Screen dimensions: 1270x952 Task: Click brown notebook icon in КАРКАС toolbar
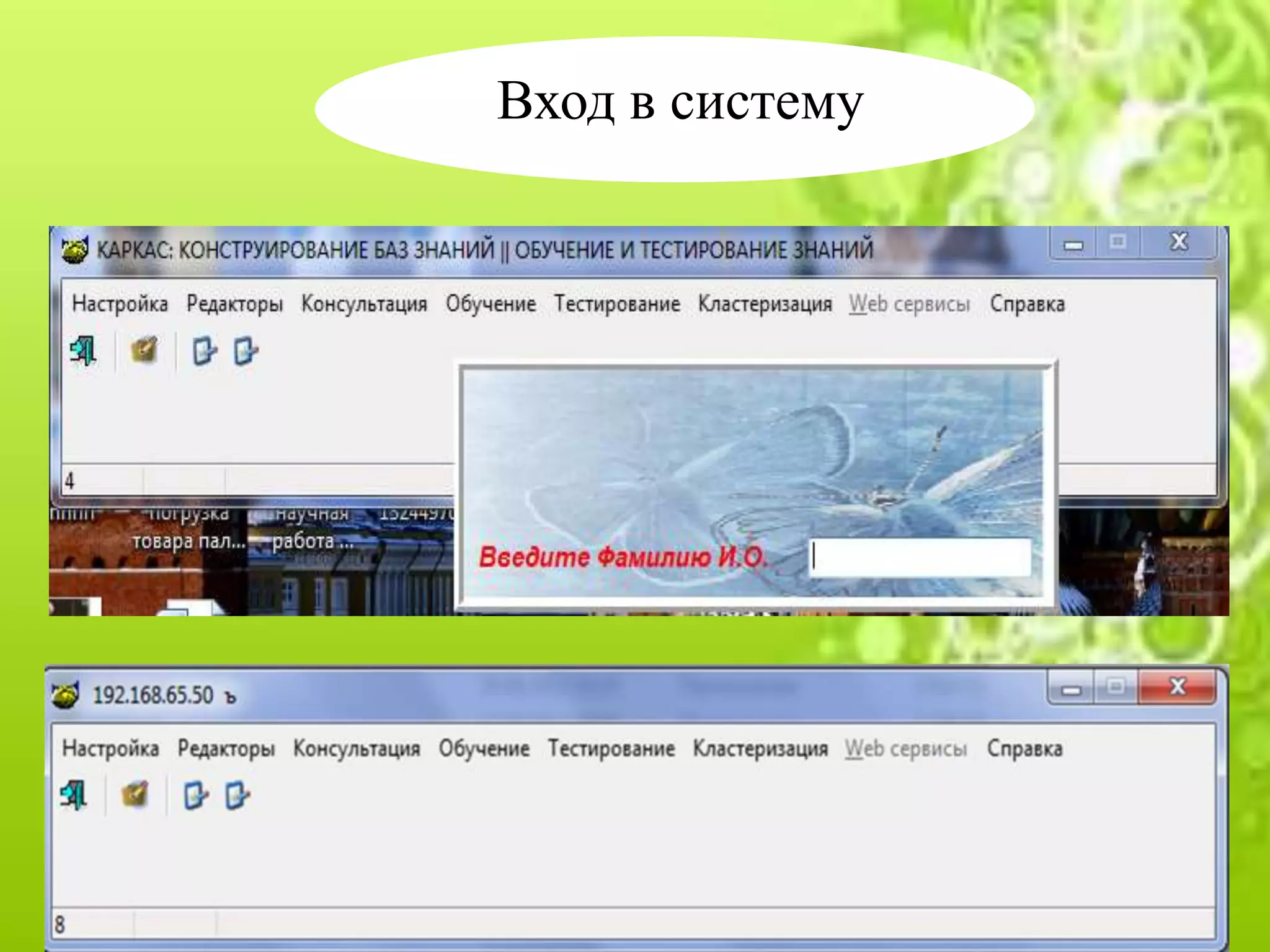pyautogui.click(x=144, y=350)
